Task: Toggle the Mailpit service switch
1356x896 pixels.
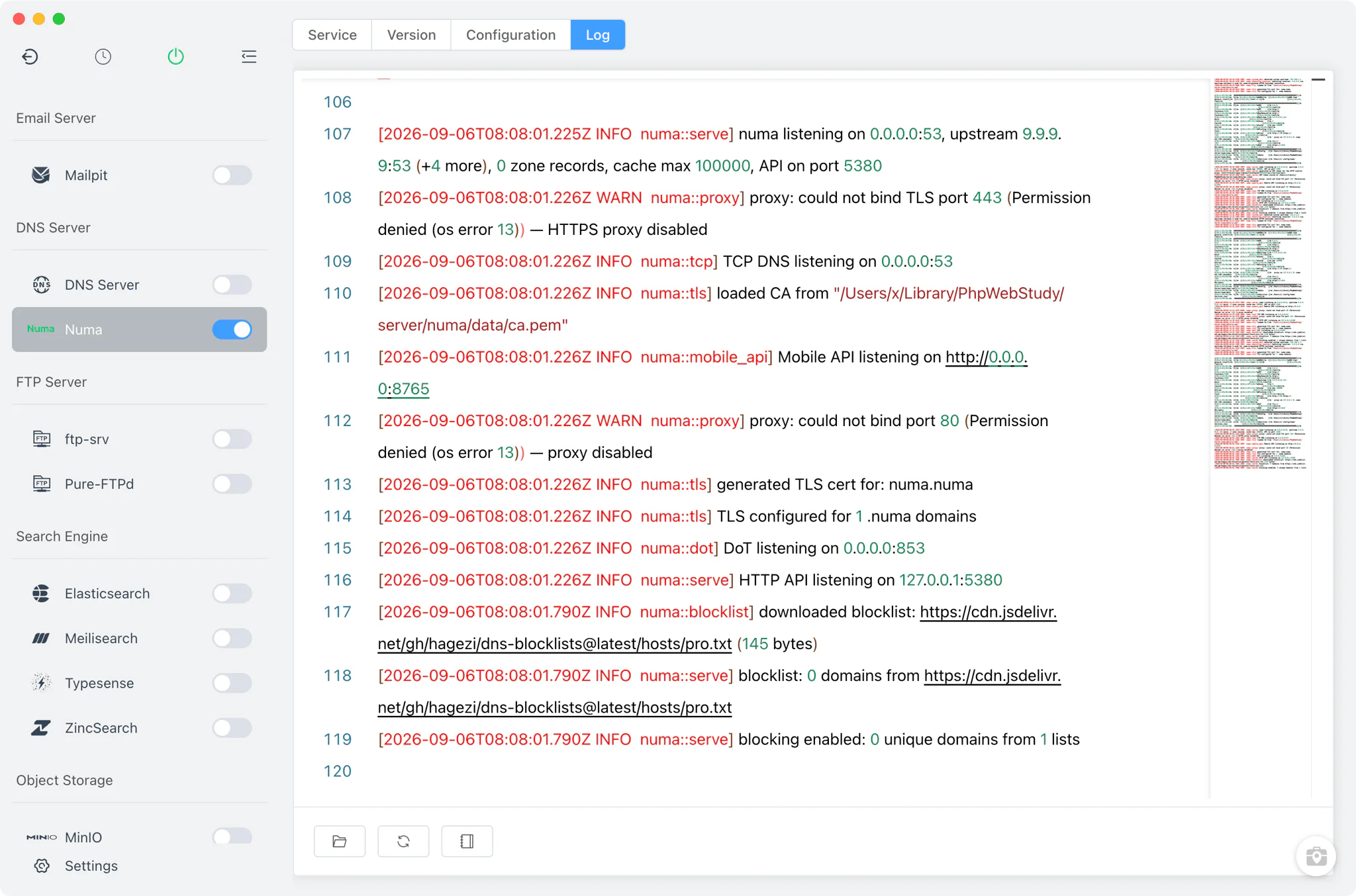Action: tap(232, 175)
